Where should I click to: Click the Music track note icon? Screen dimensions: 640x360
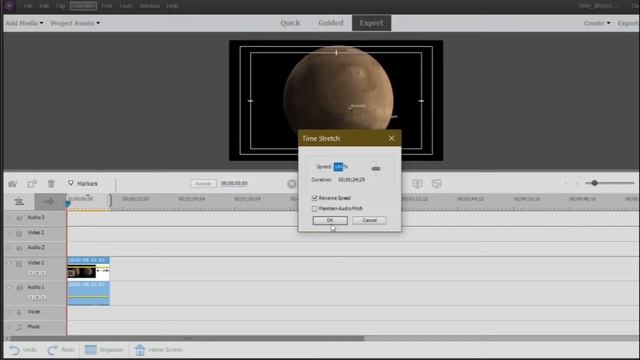click(x=19, y=327)
